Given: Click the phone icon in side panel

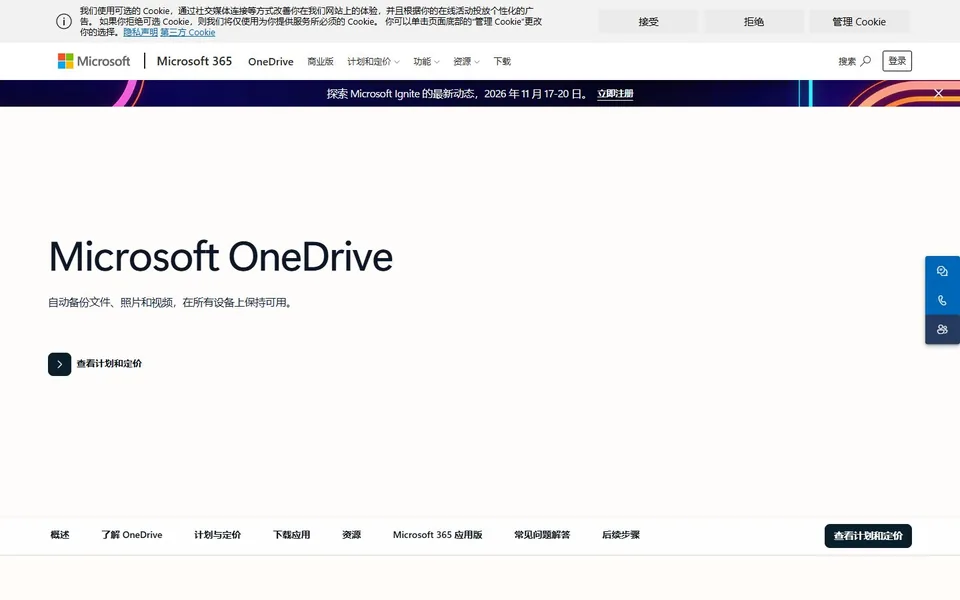Looking at the screenshot, I should 942,300.
